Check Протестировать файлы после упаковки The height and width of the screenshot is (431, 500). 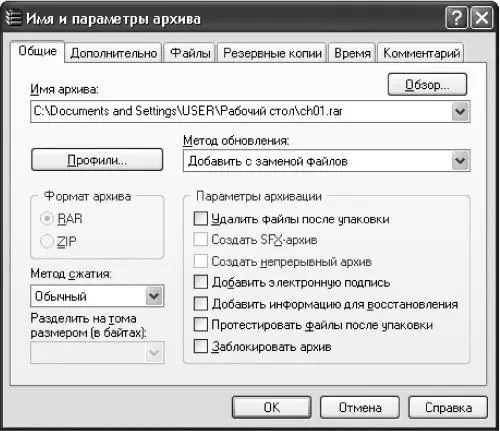[x=201, y=324]
